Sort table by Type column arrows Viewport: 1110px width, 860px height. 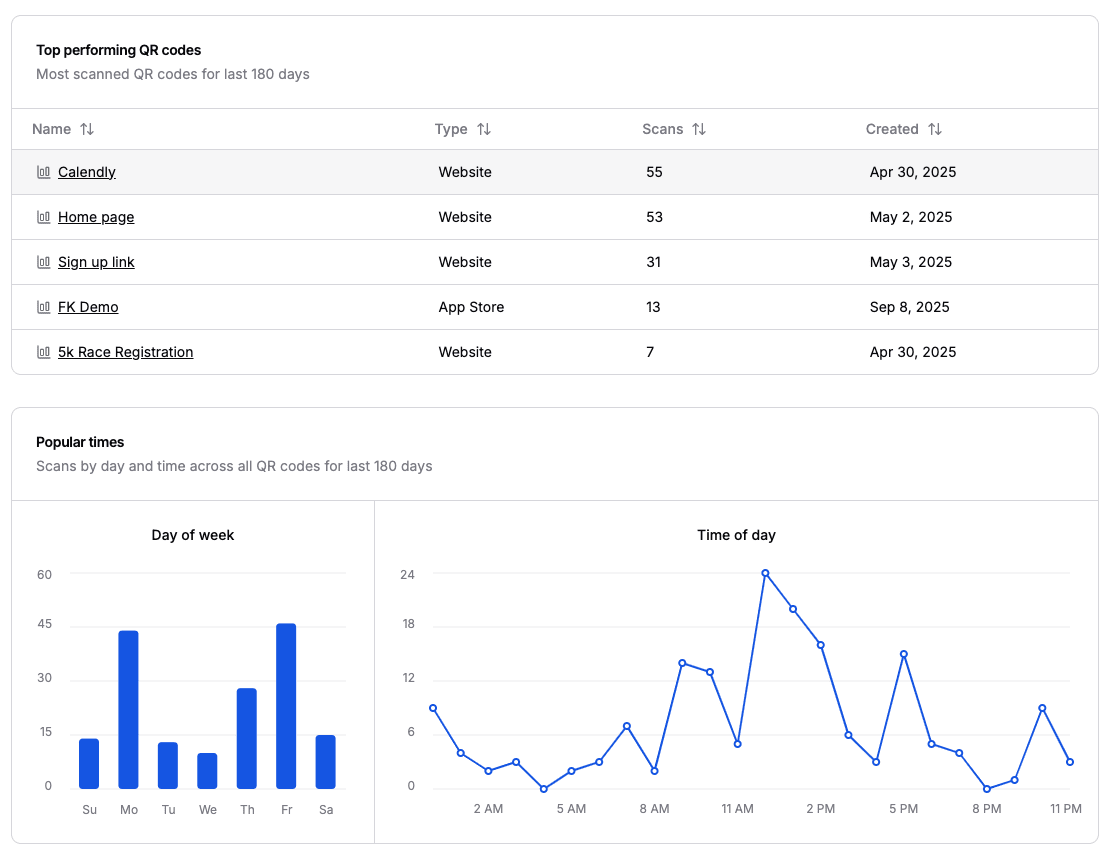(484, 129)
